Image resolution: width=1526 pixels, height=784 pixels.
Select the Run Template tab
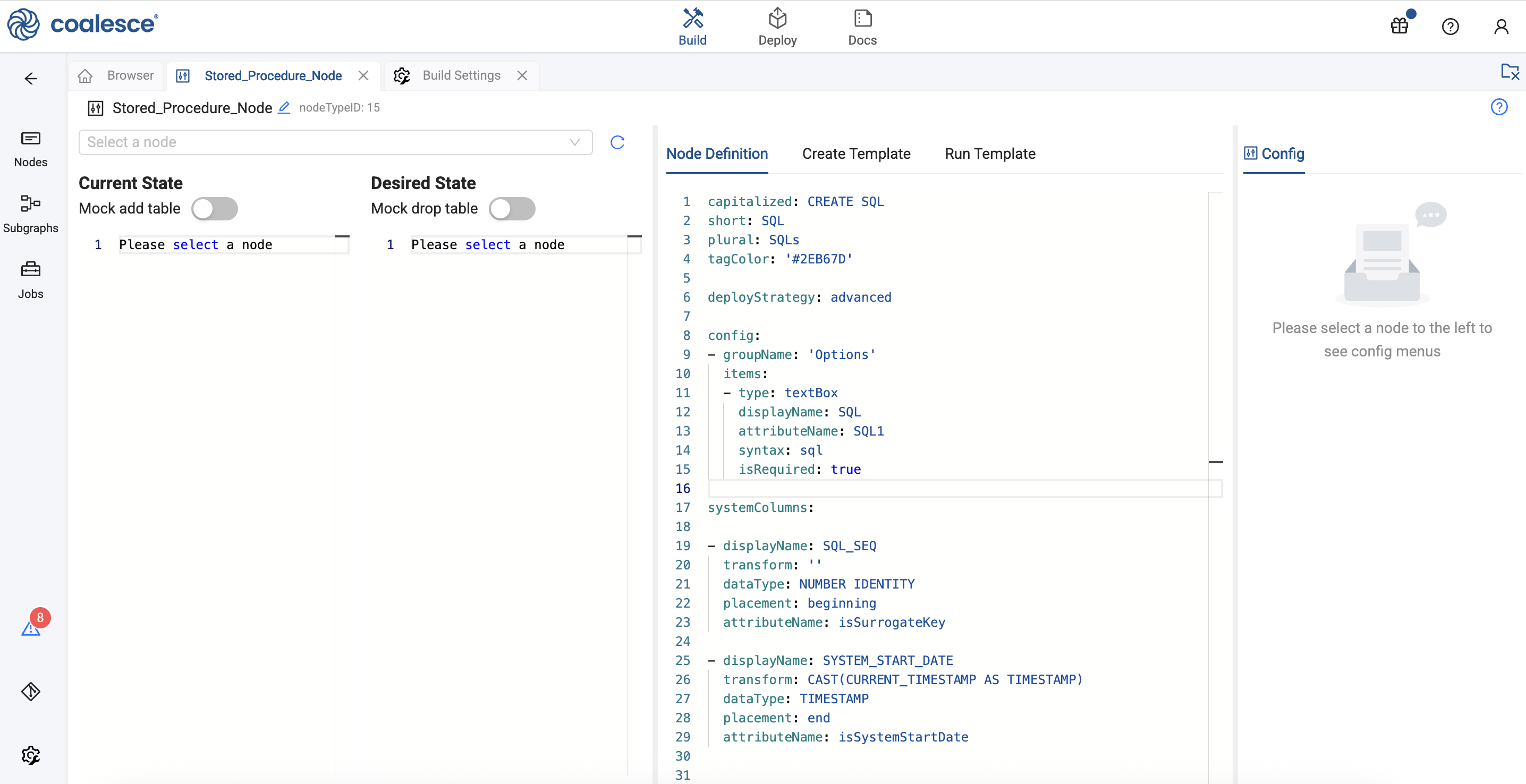click(x=990, y=154)
